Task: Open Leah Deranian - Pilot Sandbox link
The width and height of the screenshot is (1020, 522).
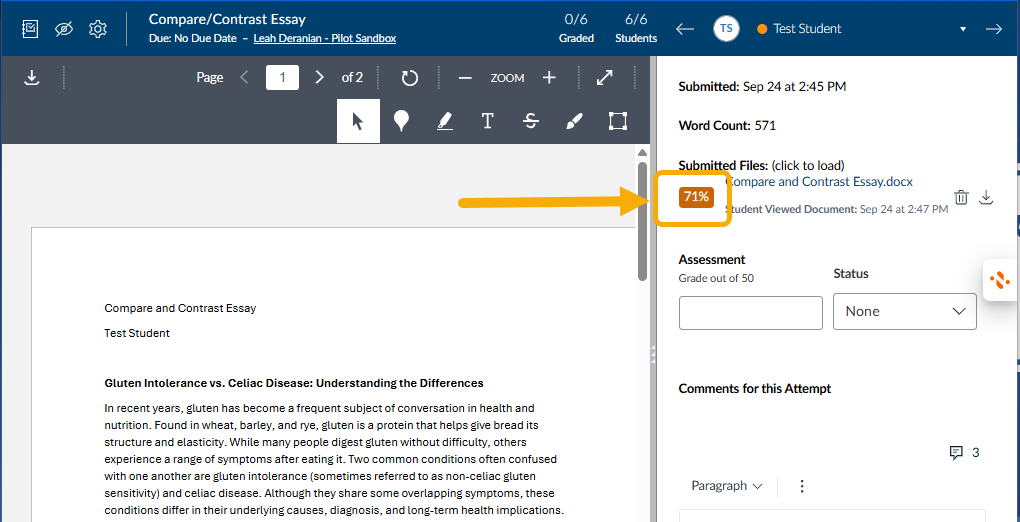Action: point(325,38)
